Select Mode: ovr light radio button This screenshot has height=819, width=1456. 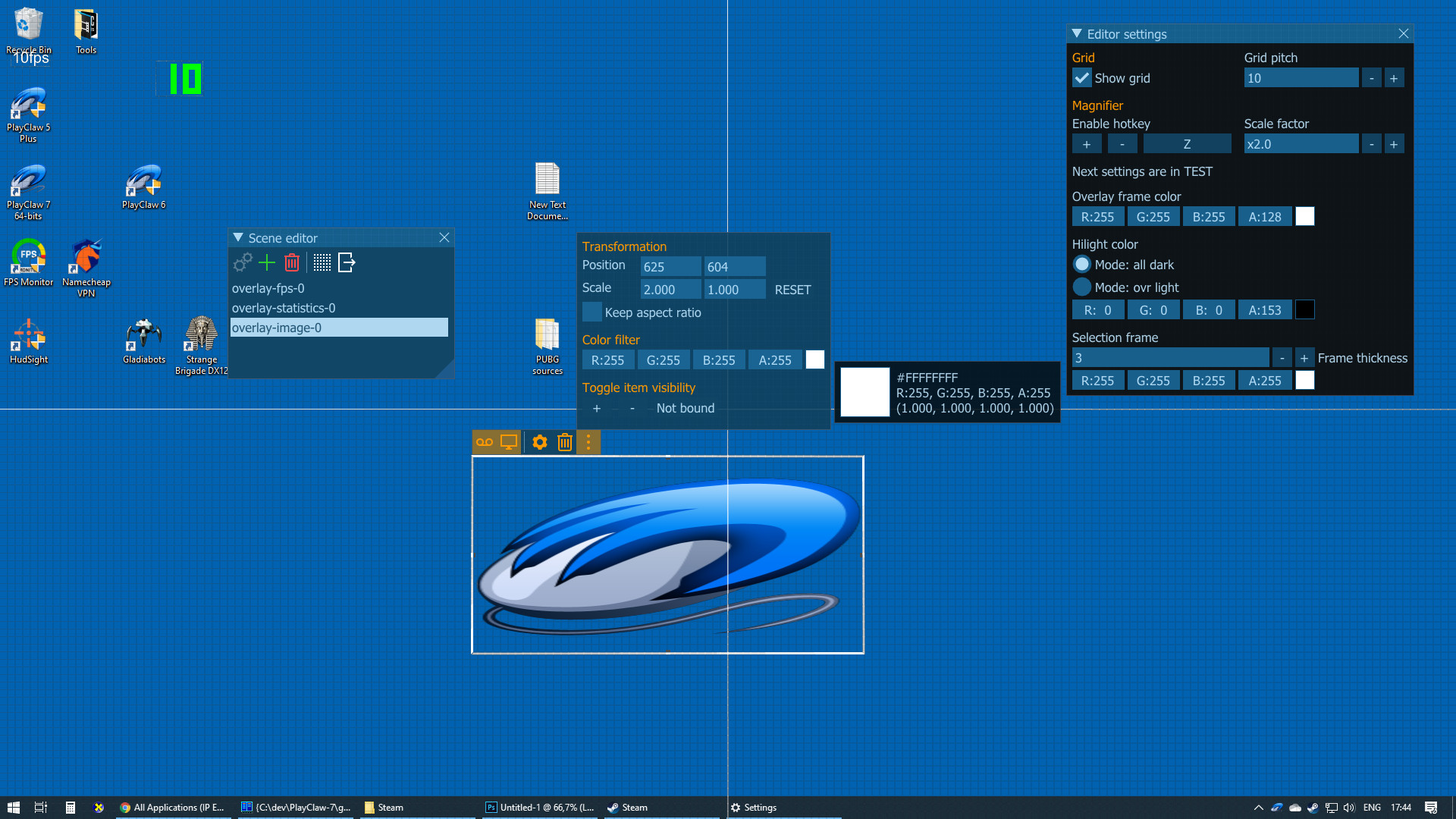[x=1081, y=287]
